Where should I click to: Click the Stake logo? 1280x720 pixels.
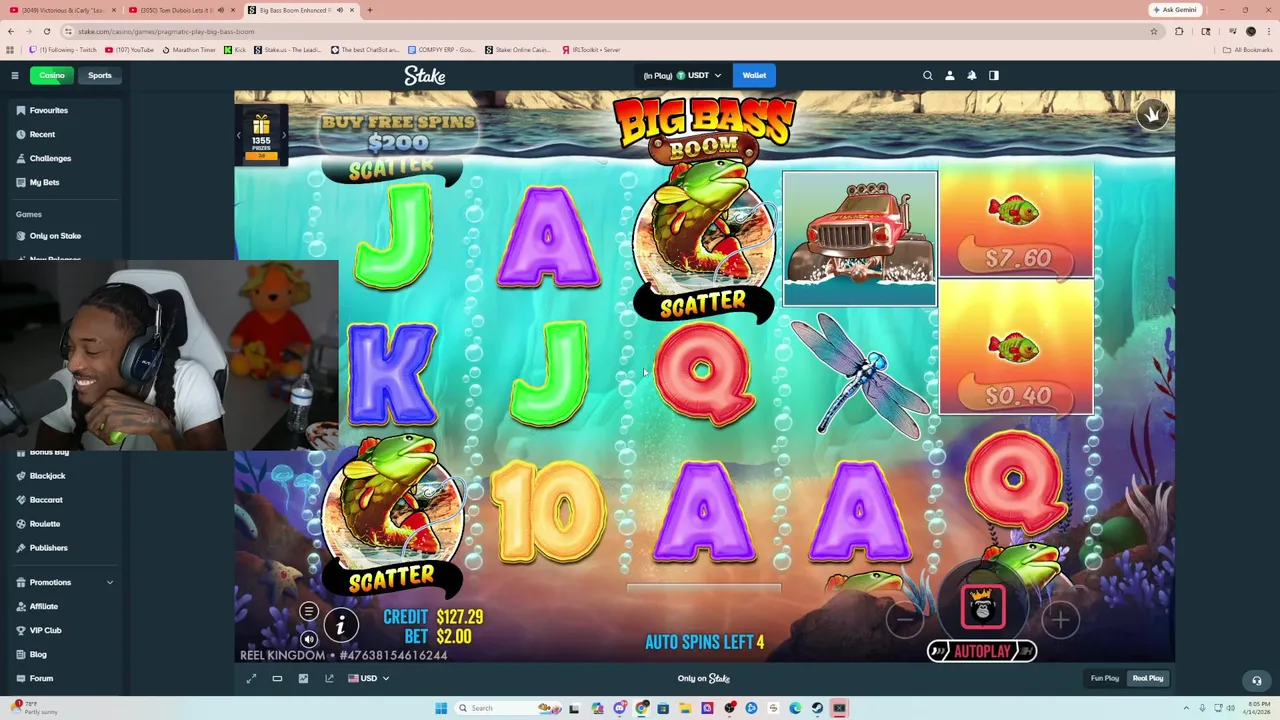click(425, 76)
